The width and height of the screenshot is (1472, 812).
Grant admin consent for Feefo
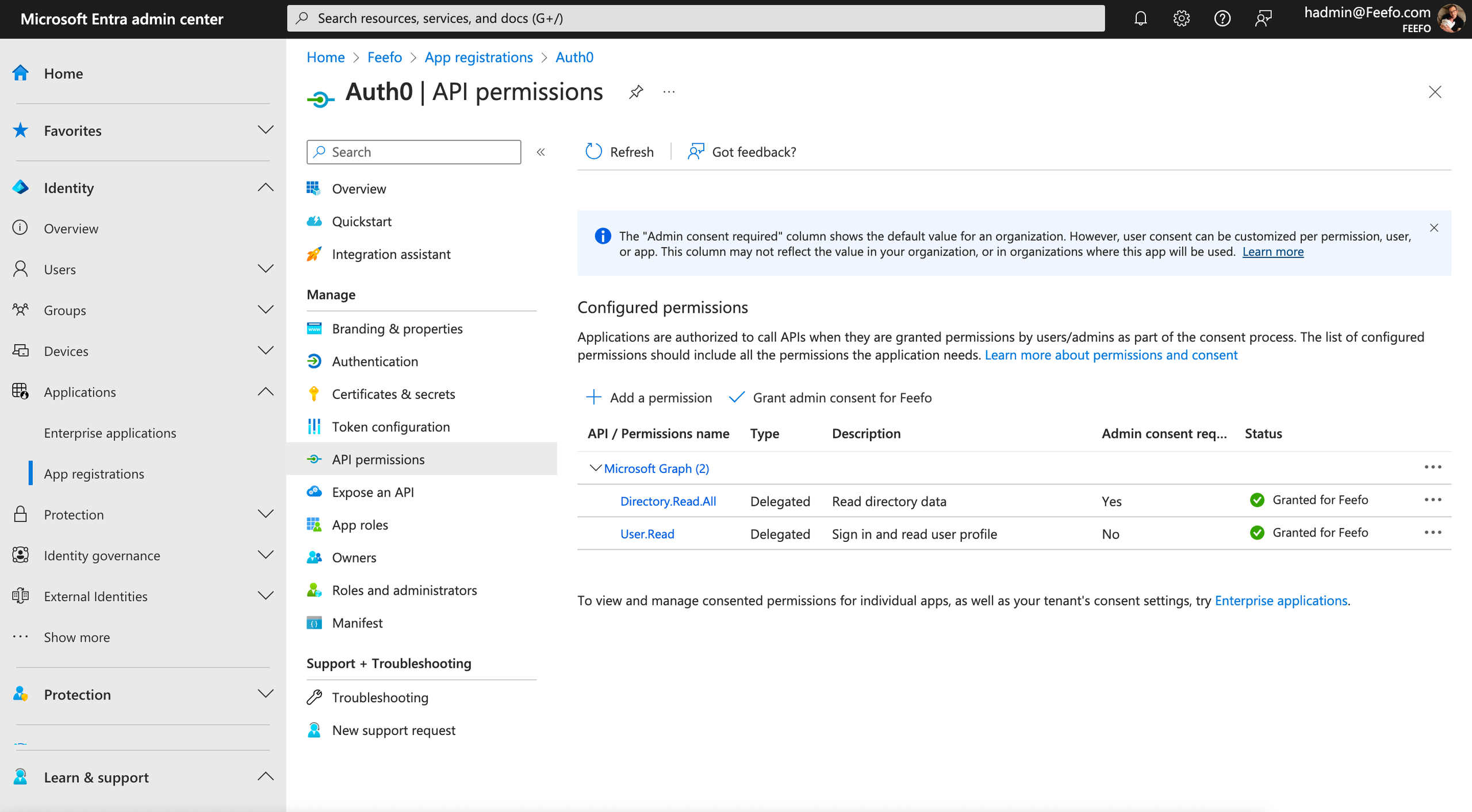[x=830, y=398]
